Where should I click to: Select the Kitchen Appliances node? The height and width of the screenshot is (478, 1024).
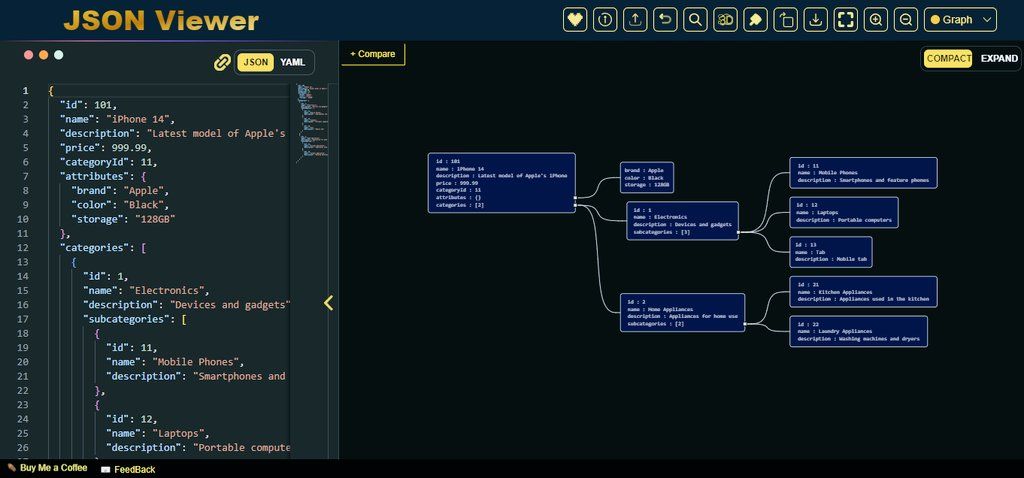tap(863, 292)
